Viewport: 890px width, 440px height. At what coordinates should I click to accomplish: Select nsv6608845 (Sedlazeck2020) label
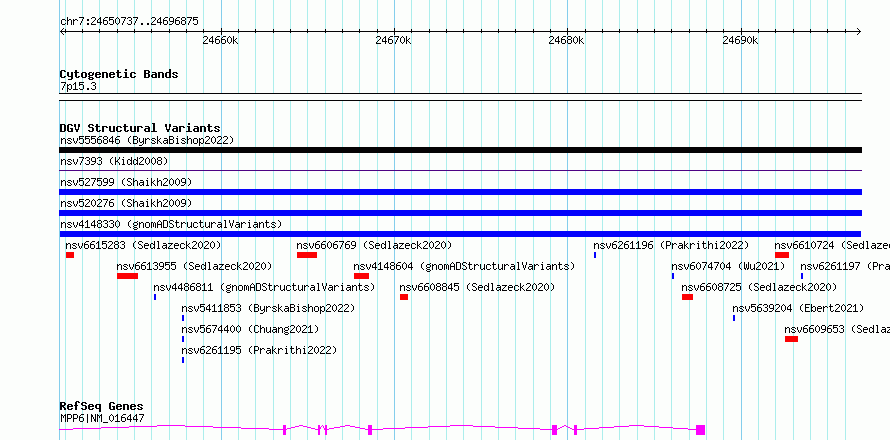477,287
